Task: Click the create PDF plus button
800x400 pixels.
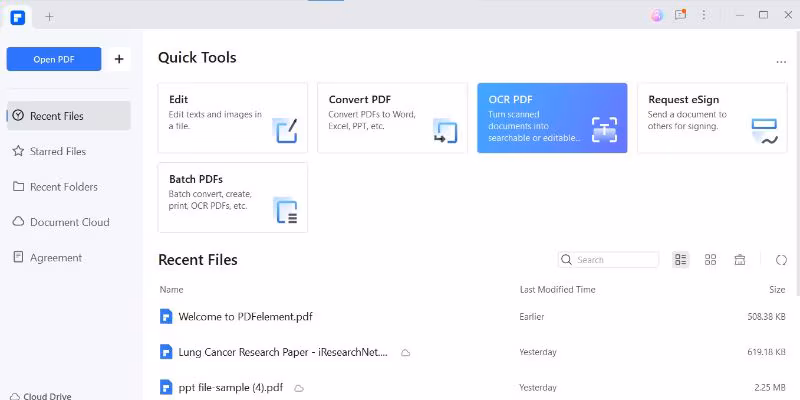Action: click(119, 59)
